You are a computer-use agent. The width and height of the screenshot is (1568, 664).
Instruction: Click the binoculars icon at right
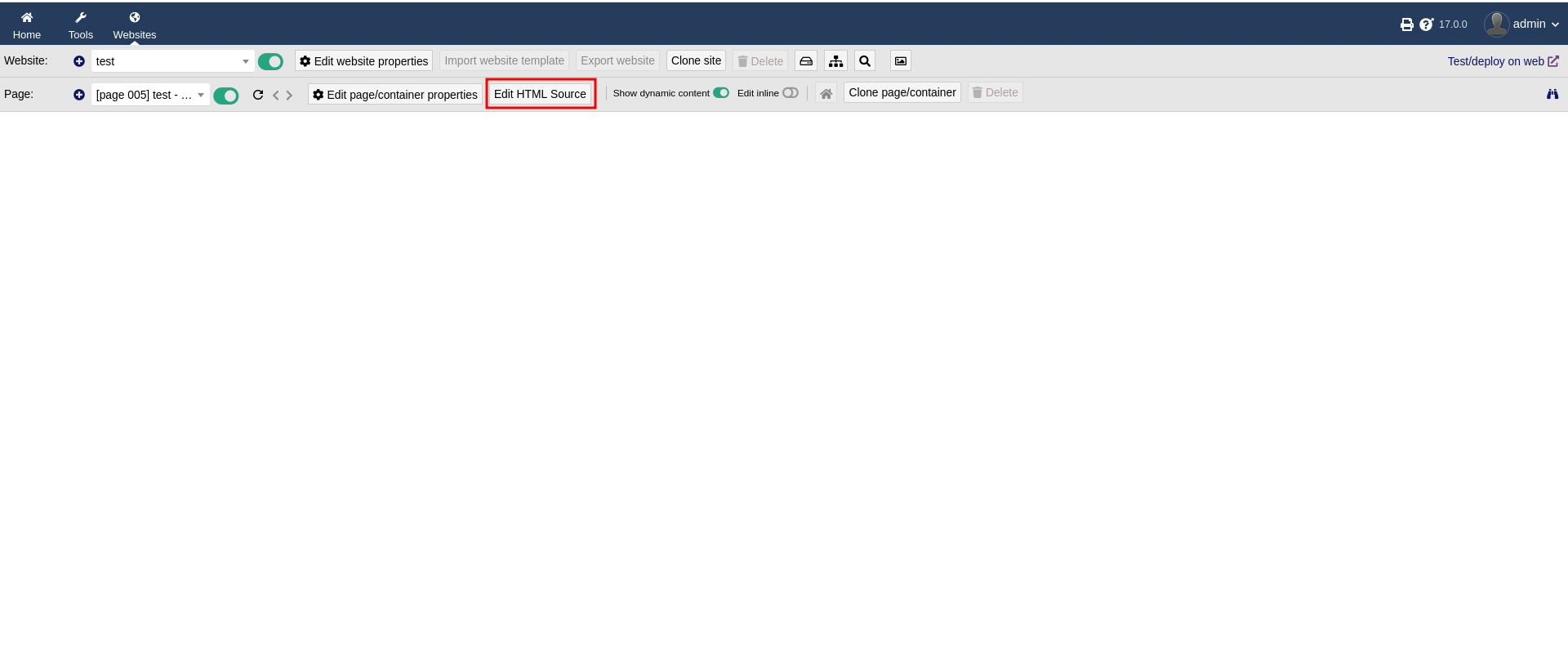pos(1552,94)
